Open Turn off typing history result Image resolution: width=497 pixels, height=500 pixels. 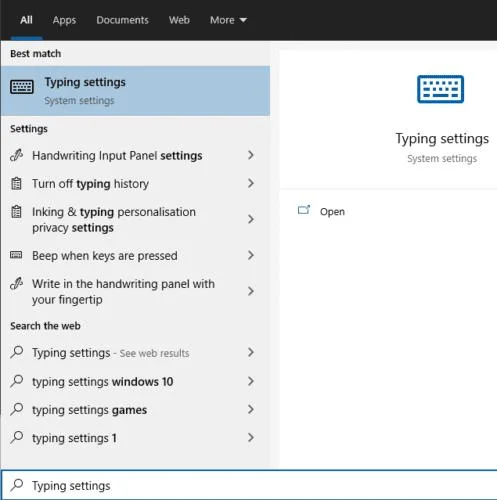point(135,184)
